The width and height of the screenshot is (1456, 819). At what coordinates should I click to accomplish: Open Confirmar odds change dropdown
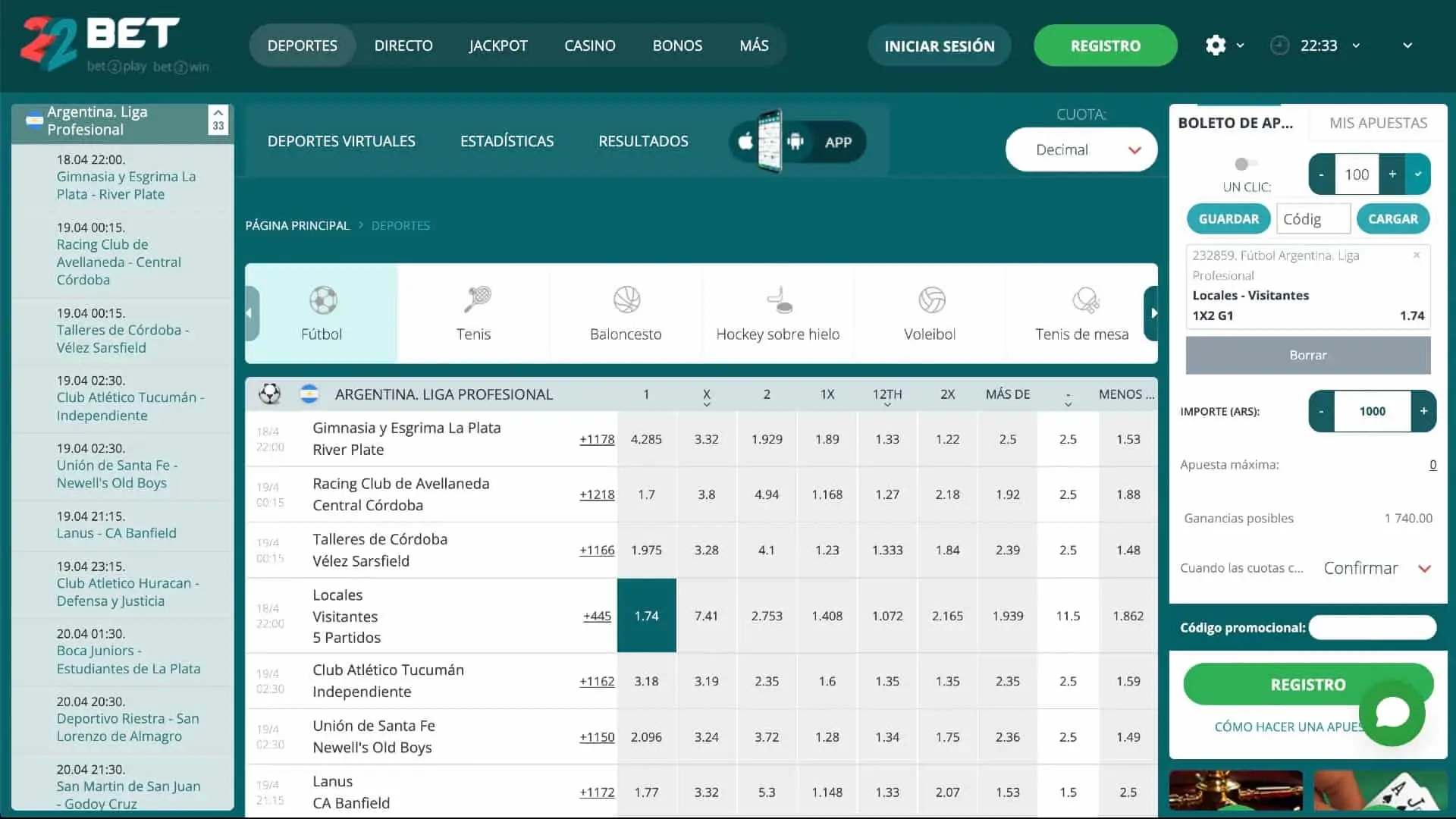point(1377,568)
